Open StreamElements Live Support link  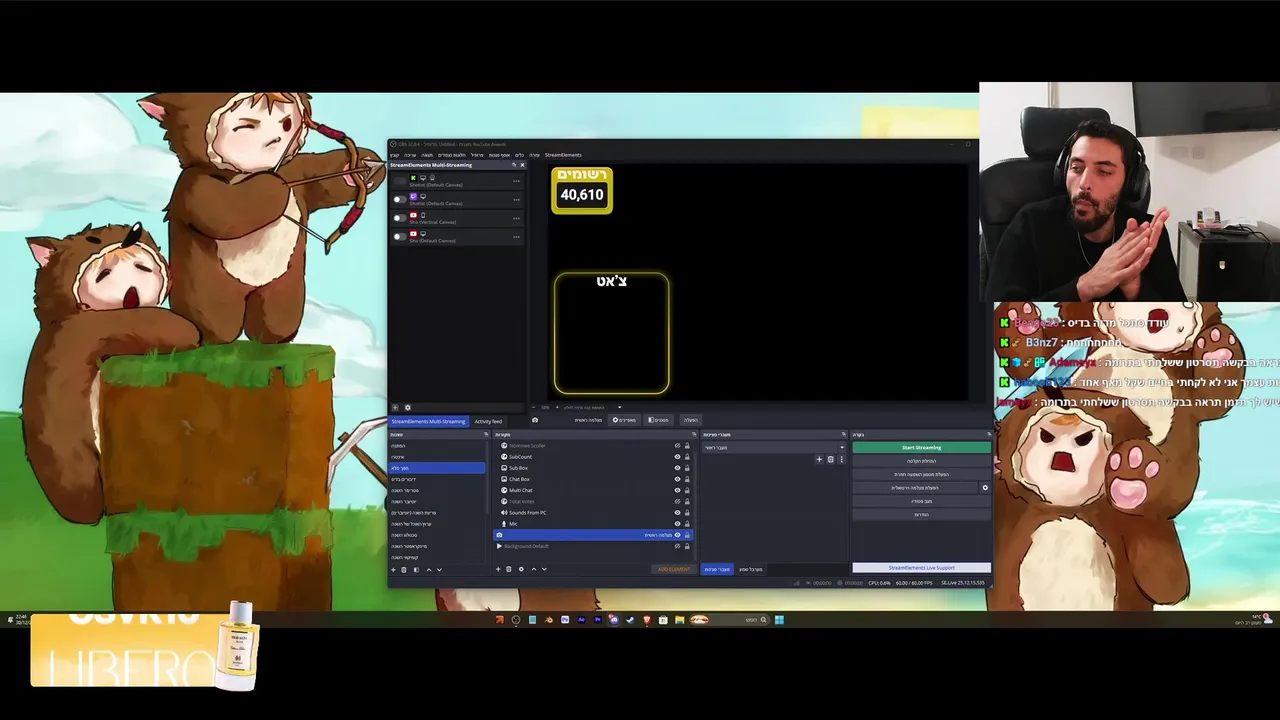tap(921, 568)
